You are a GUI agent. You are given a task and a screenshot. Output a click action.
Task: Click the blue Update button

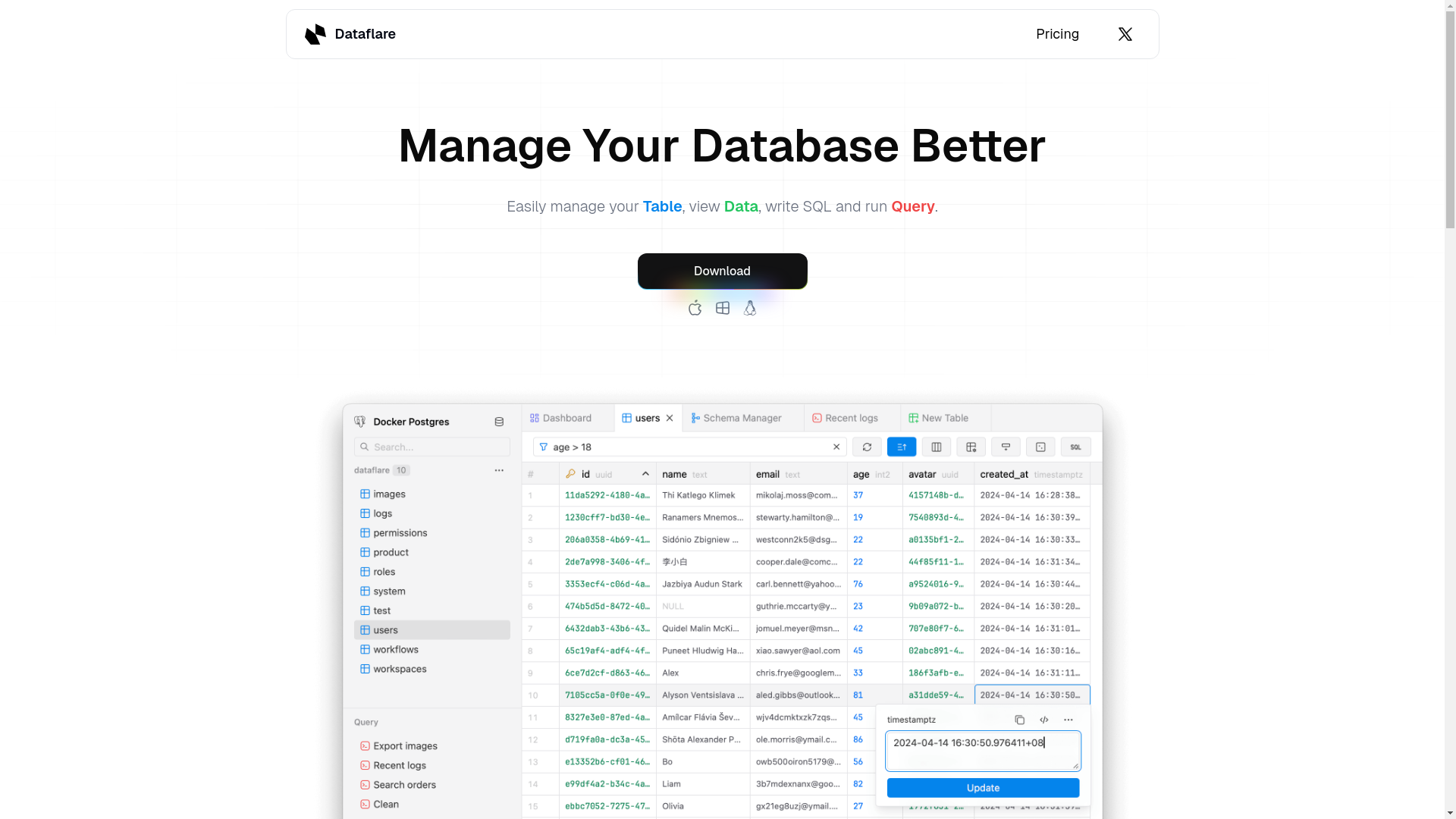tap(983, 788)
